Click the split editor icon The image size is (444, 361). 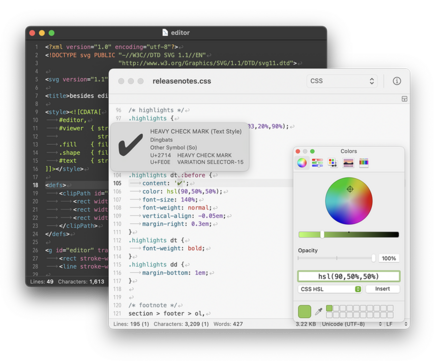(x=404, y=99)
